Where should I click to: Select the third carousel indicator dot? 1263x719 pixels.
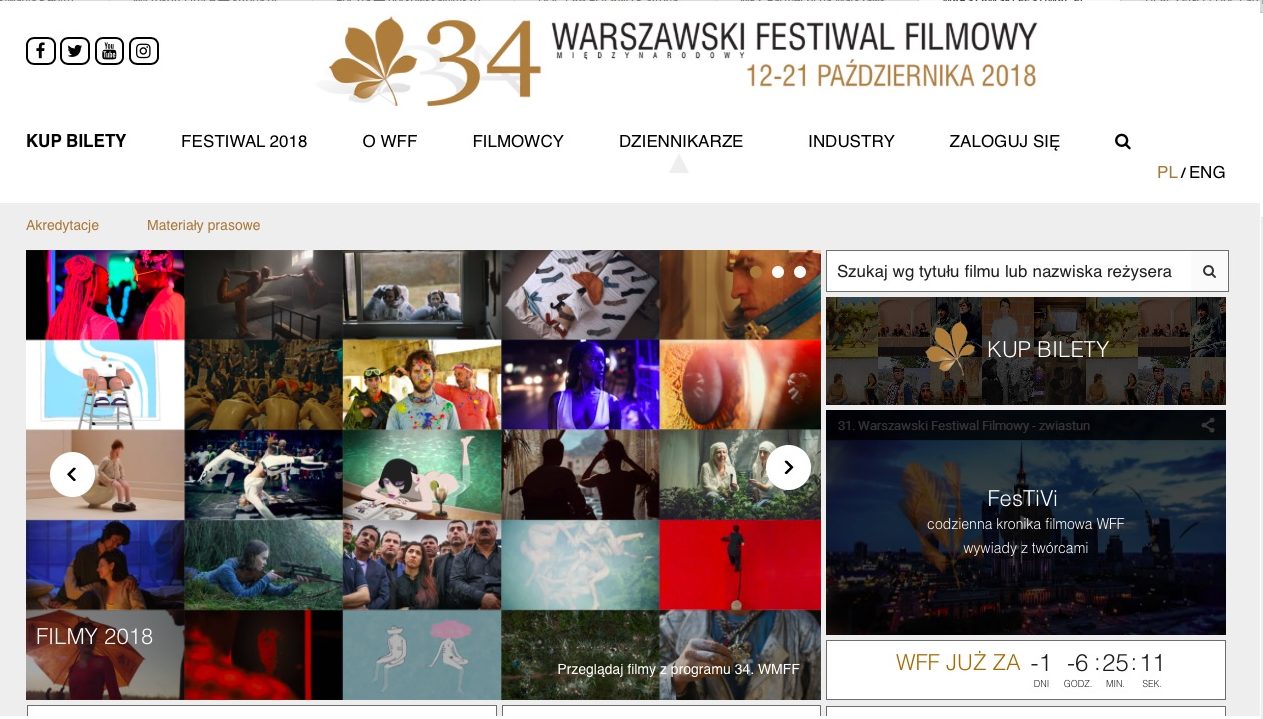[800, 271]
